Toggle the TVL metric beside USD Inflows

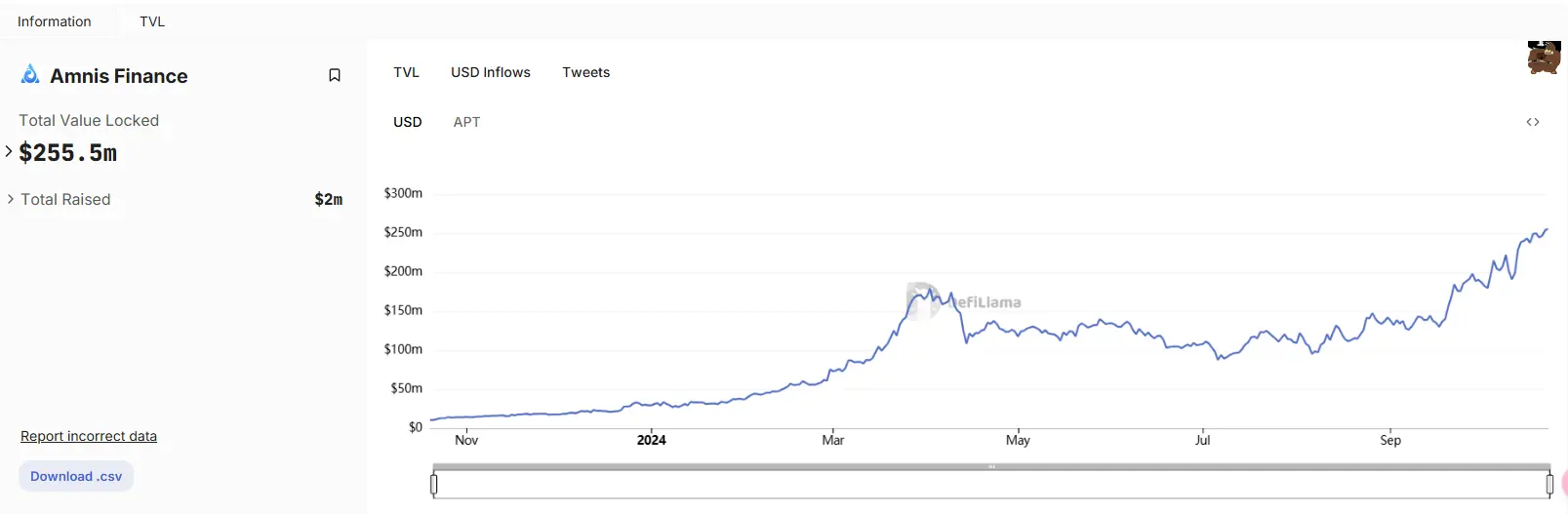click(x=406, y=72)
